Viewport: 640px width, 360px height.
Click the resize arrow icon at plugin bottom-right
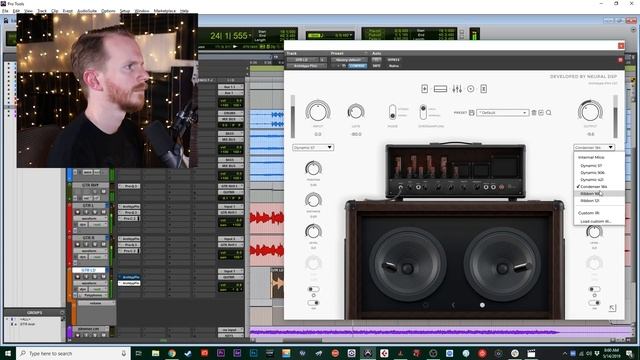[x=612, y=308]
